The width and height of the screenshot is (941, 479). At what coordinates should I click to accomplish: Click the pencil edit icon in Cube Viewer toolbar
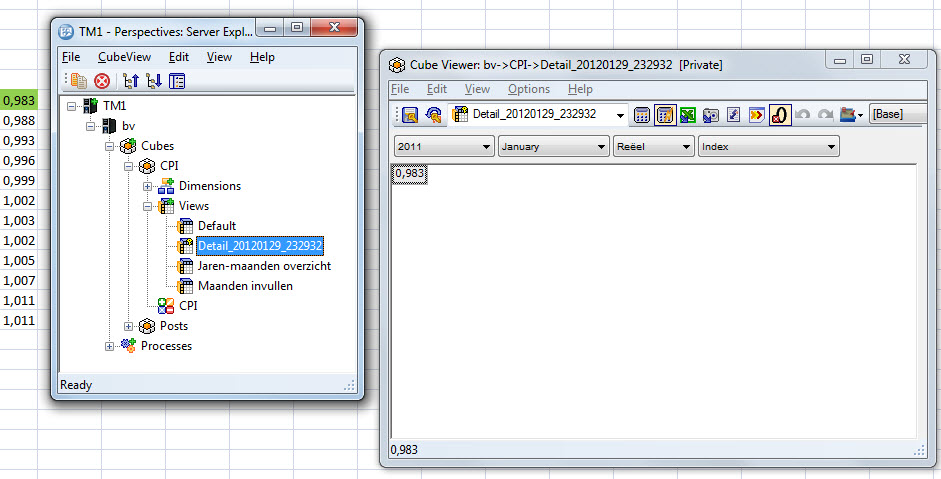click(733, 115)
